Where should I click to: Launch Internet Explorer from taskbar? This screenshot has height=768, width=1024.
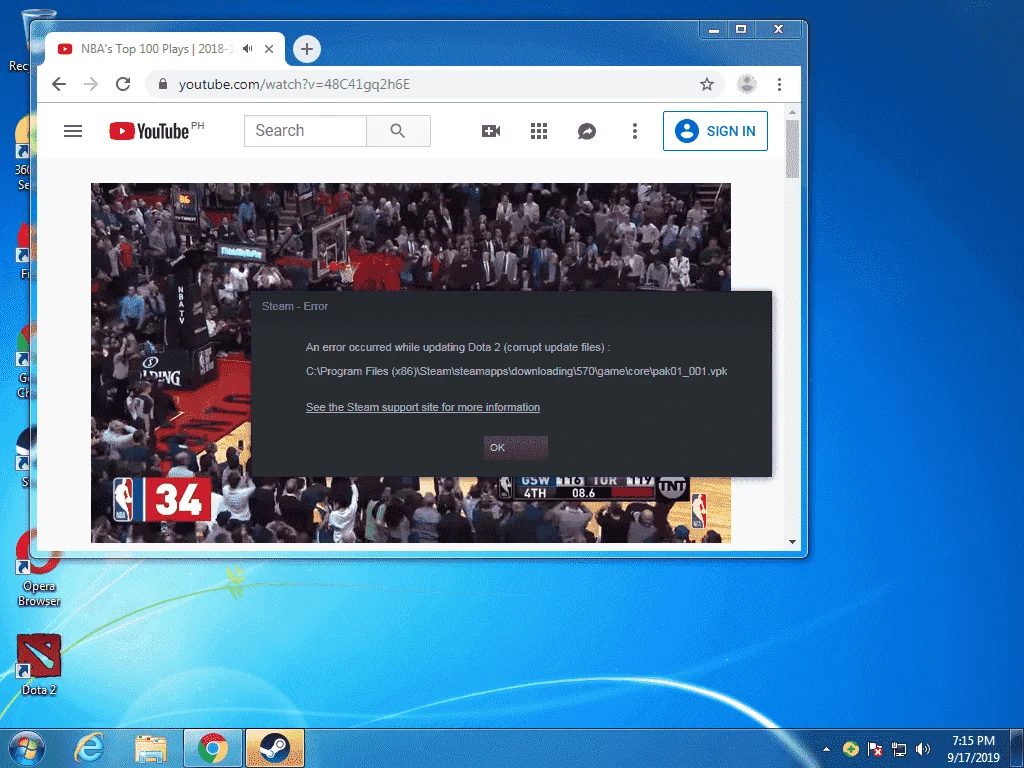point(89,748)
